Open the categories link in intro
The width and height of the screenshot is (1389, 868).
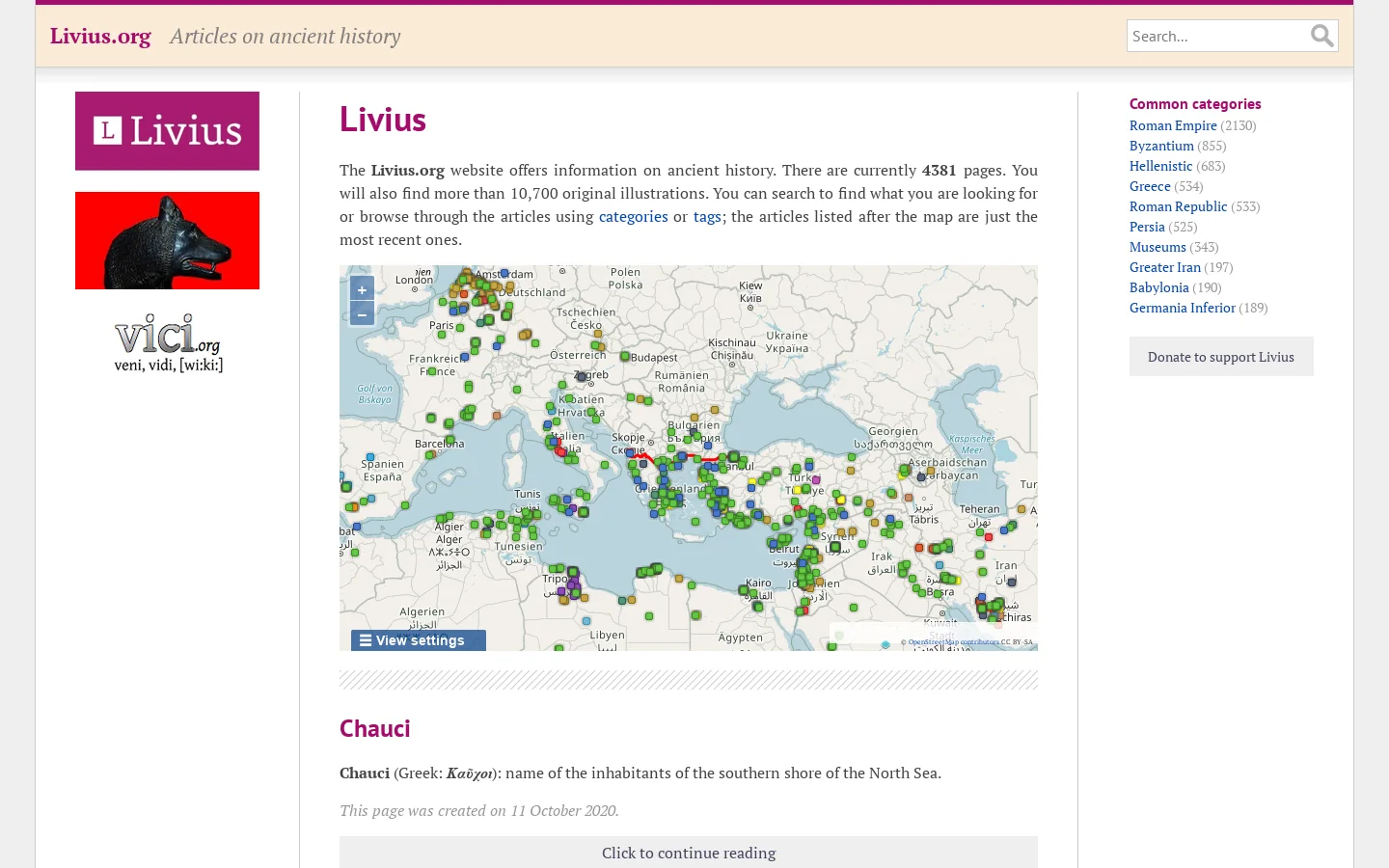[634, 216]
